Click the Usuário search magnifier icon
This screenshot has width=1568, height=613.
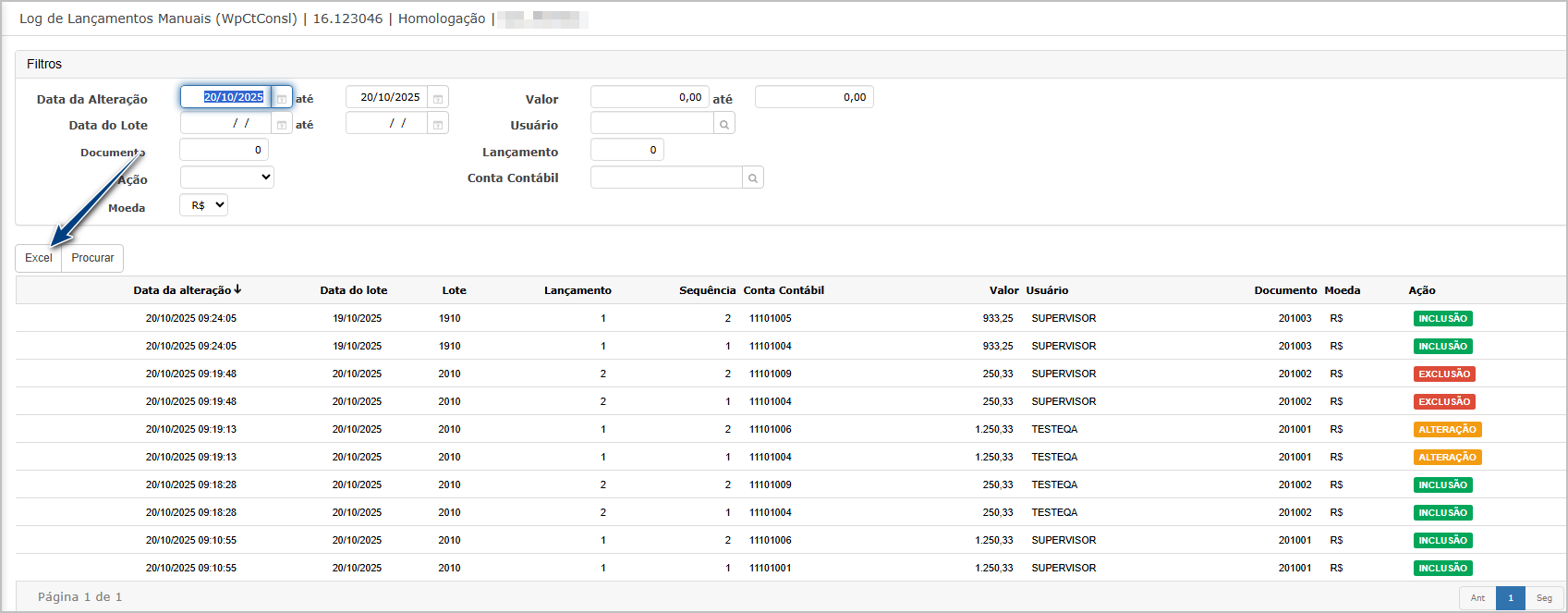click(724, 124)
